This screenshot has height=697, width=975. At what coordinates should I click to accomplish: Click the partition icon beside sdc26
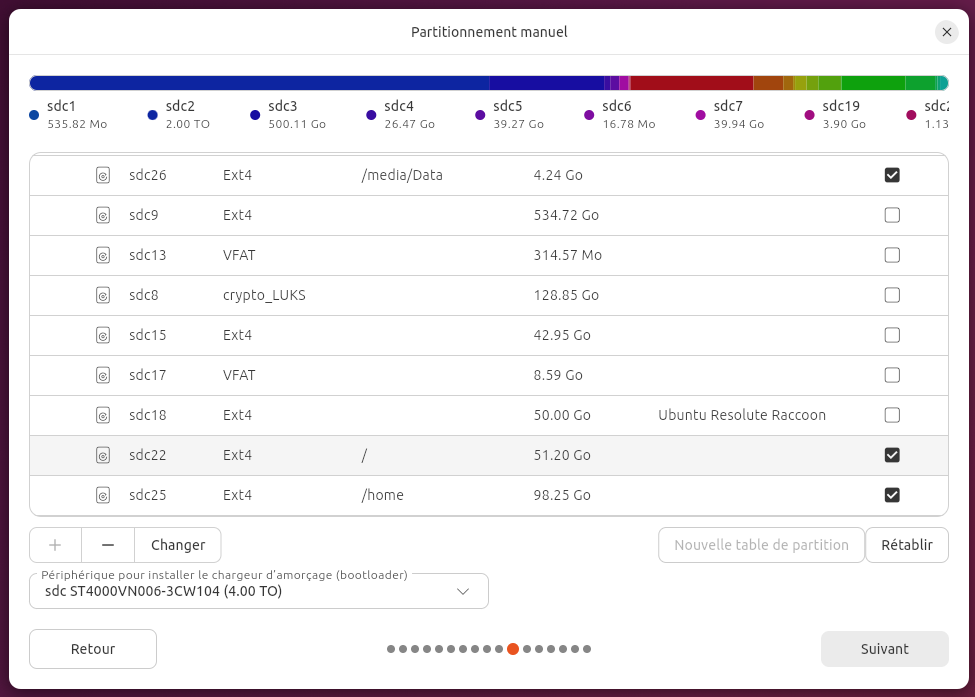pos(103,175)
